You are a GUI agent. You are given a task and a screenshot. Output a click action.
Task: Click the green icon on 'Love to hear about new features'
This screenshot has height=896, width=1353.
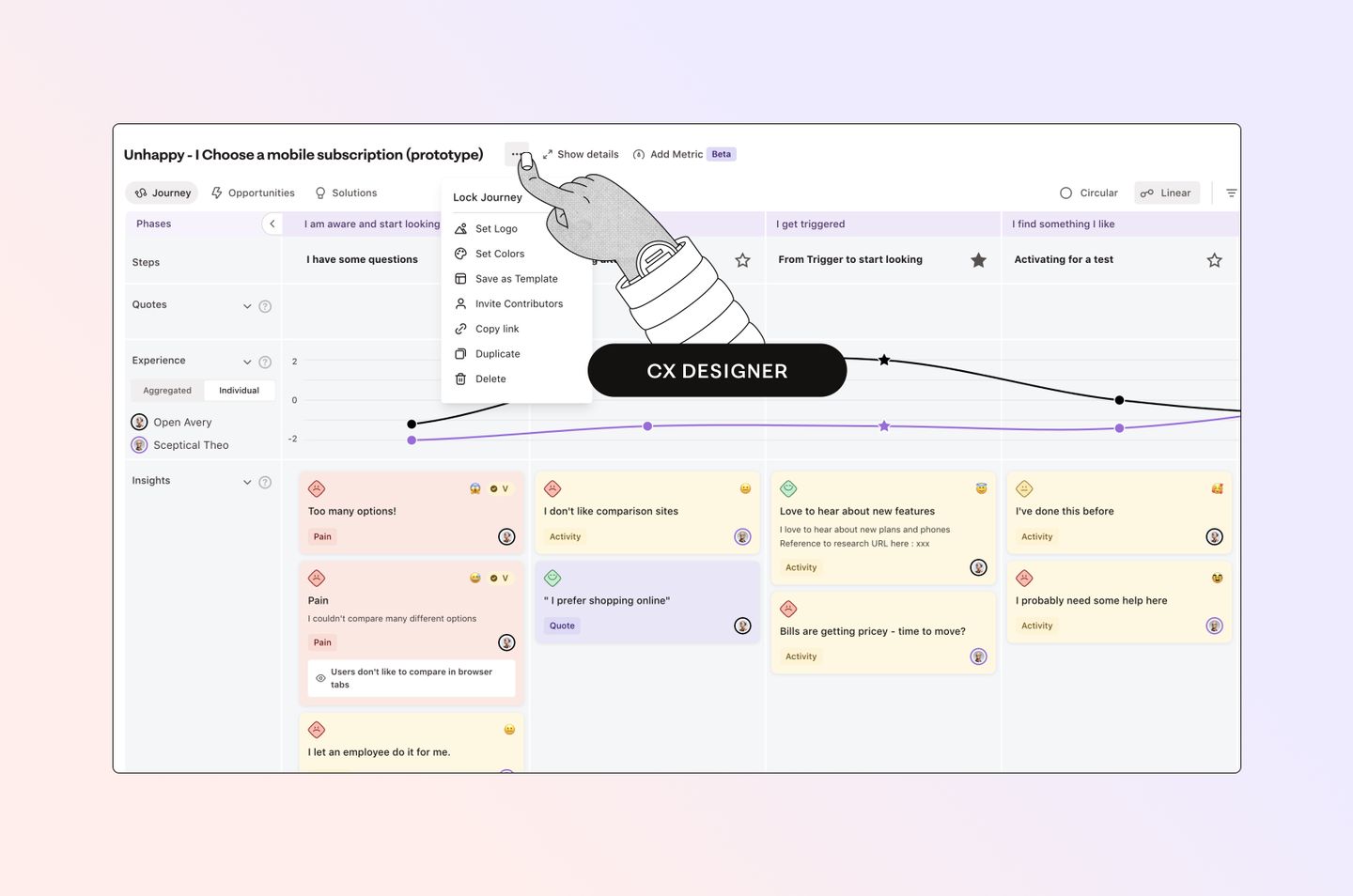pyautogui.click(x=788, y=488)
